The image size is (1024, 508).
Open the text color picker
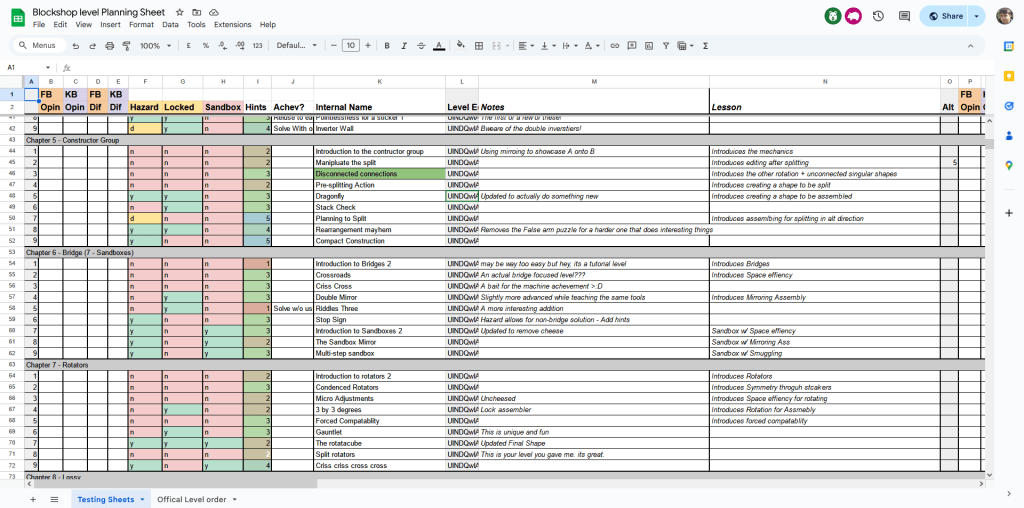pyautogui.click(x=438, y=46)
